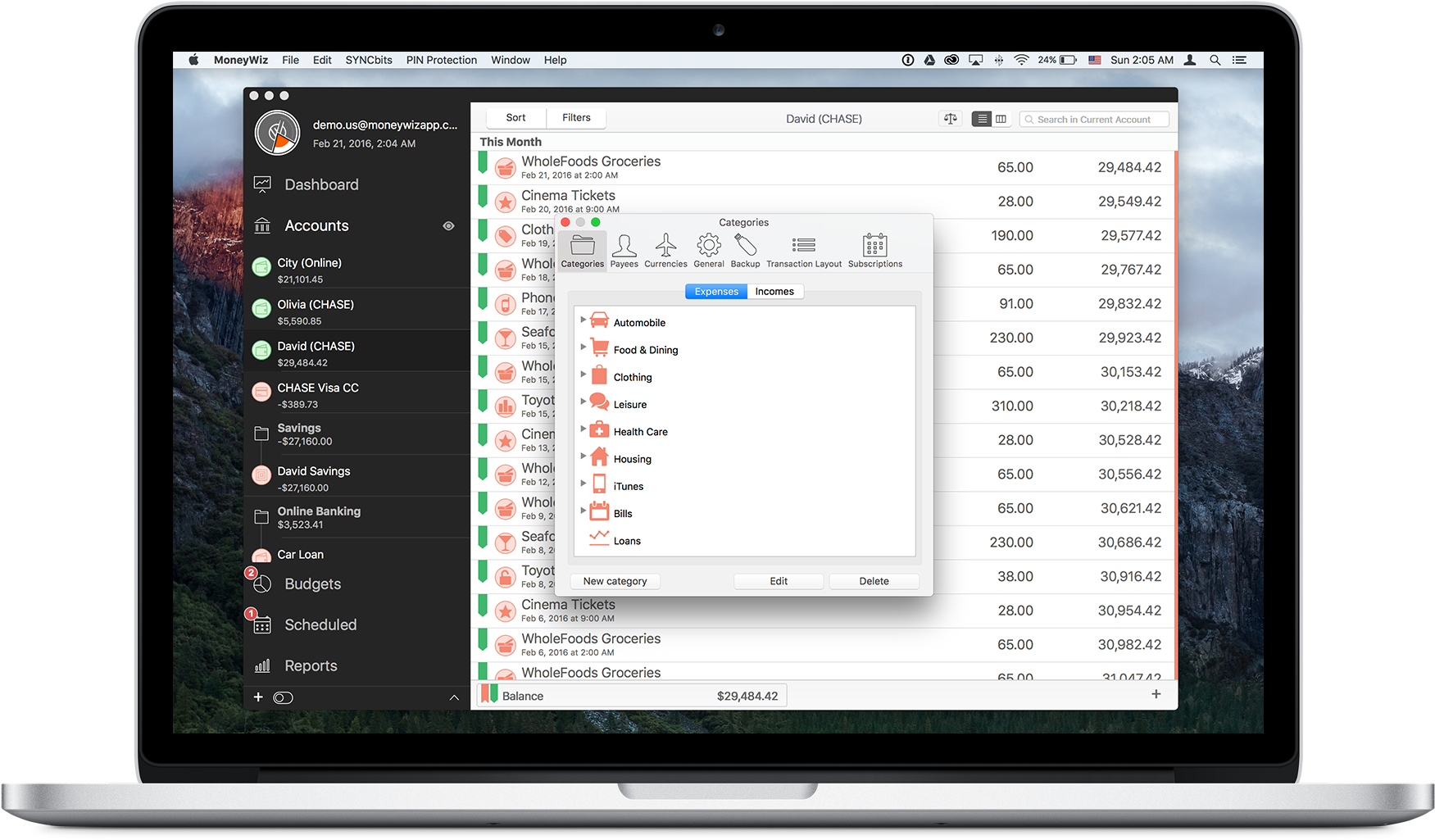Select the City (Online) account
The image size is (1435, 840).
point(357,267)
